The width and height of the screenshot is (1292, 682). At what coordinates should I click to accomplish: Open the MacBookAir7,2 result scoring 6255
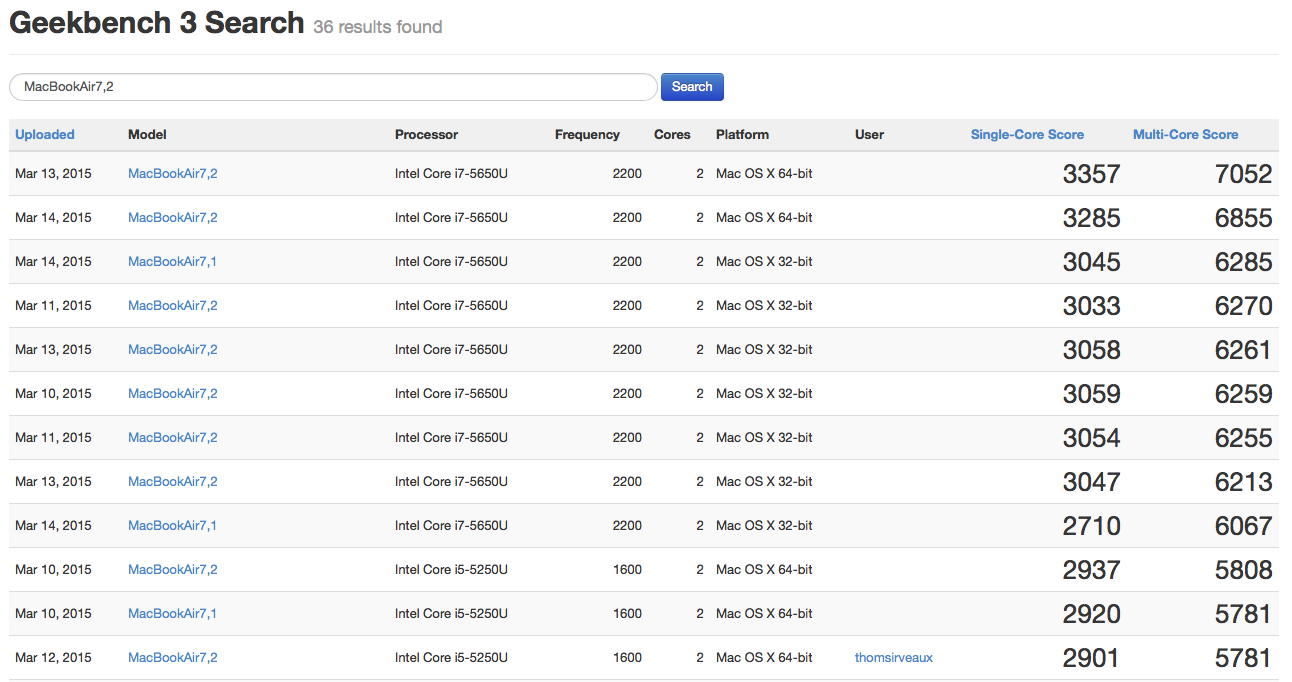tap(173, 437)
